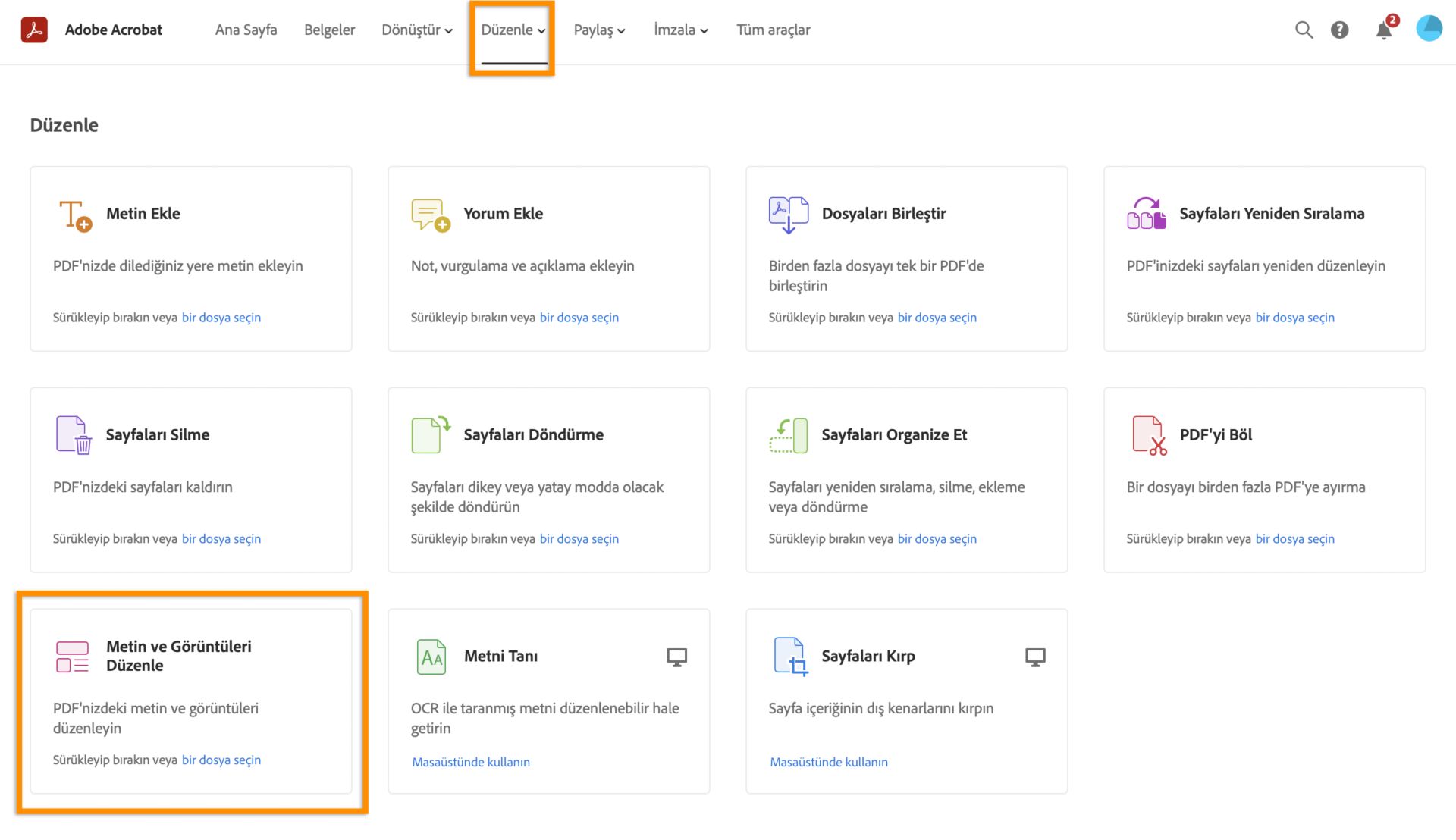The width and height of the screenshot is (1456, 840).
Task: Click Masaüstünde kullanın under Metni Tanı
Action: [x=471, y=762]
